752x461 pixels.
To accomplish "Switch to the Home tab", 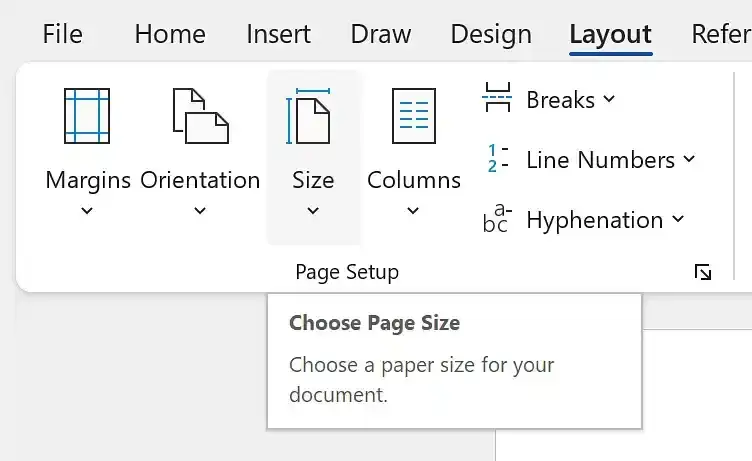I will pyautogui.click(x=170, y=34).
